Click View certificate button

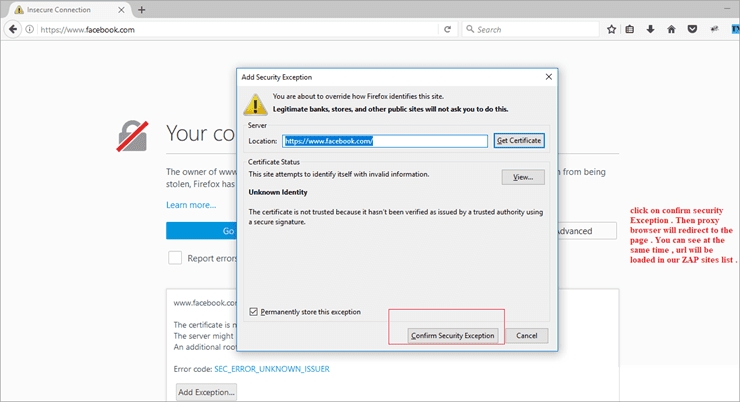pyautogui.click(x=523, y=177)
